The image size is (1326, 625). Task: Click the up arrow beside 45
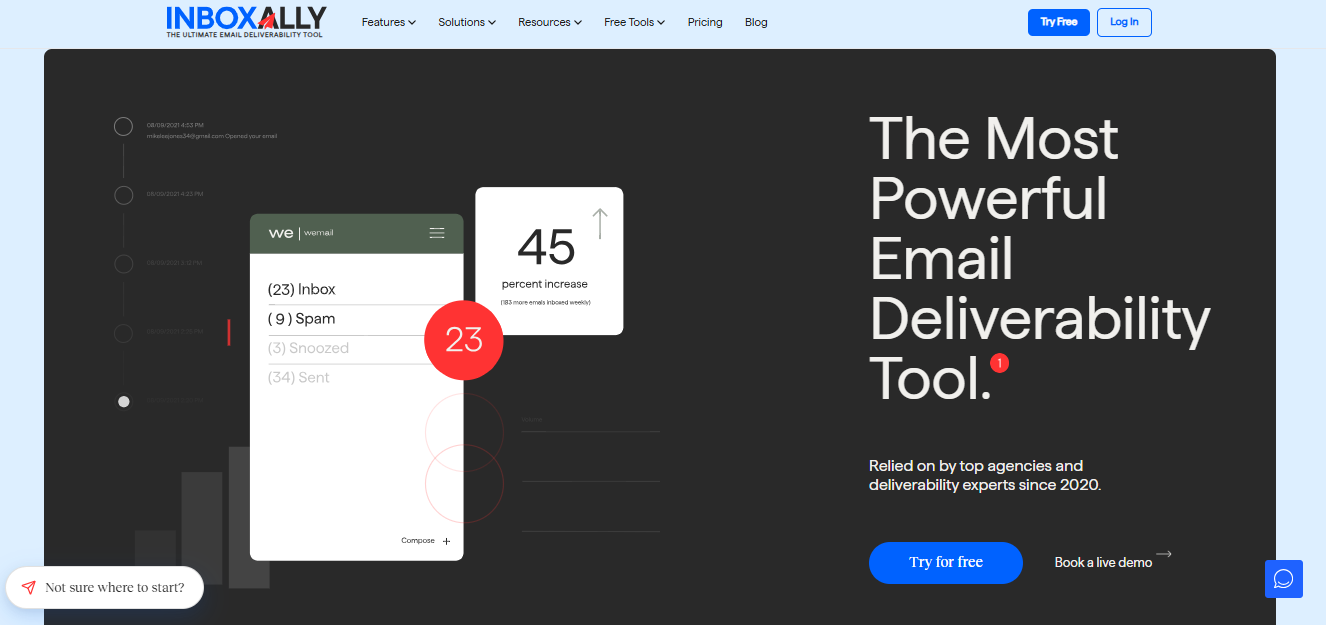(x=599, y=223)
